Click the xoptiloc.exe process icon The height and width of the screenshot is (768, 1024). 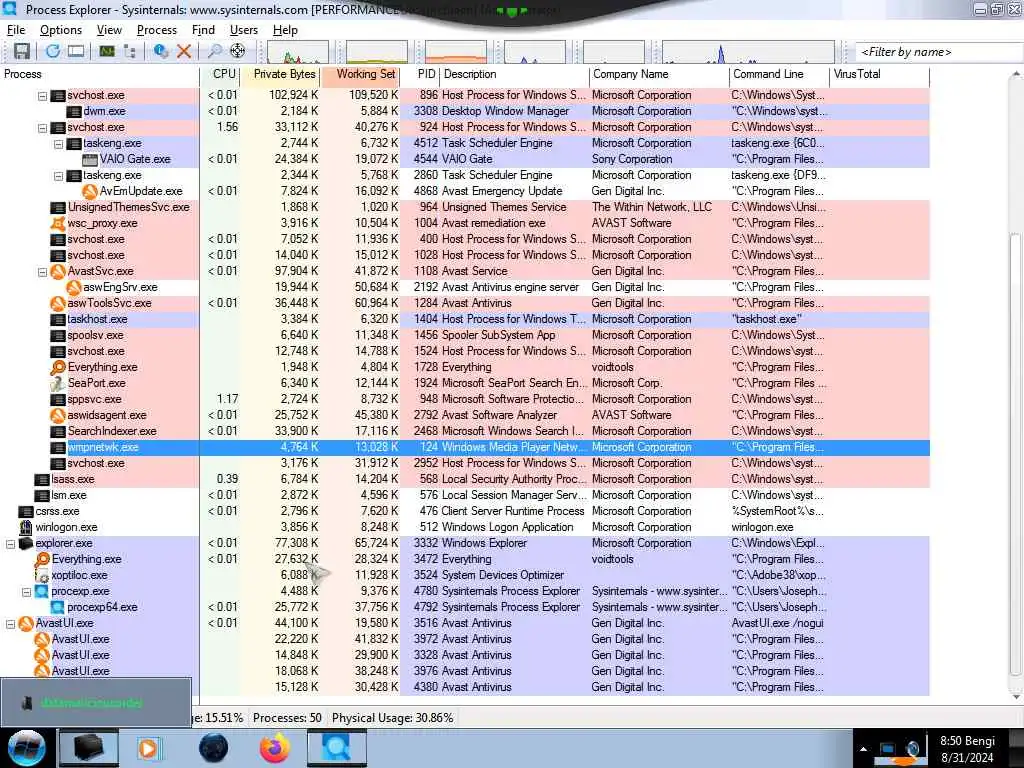pos(42,575)
